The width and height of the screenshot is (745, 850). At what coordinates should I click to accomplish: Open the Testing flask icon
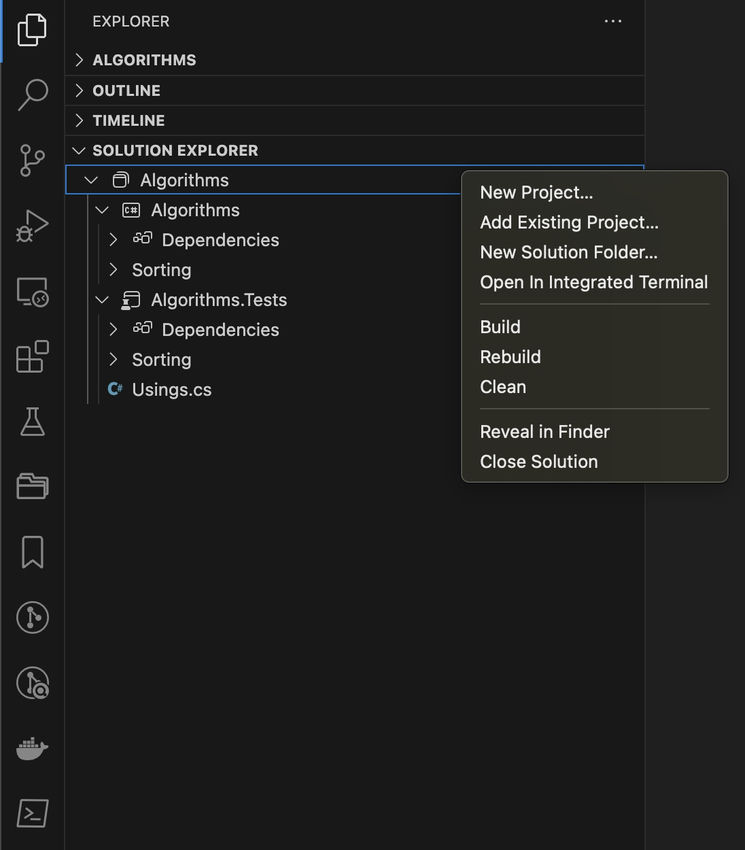point(32,422)
